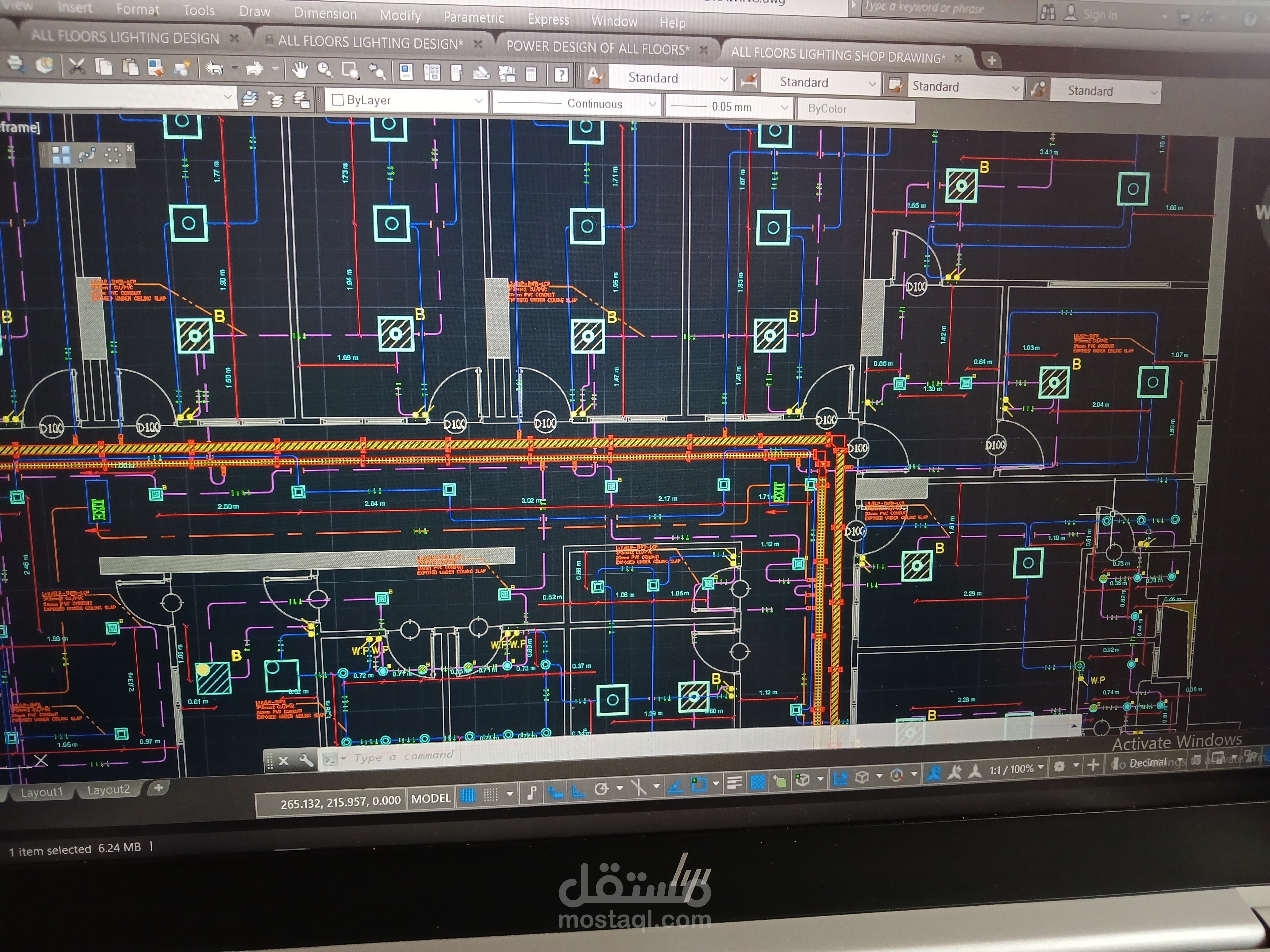The width and height of the screenshot is (1270, 952).
Task: Select the Zoom Realtime tool
Action: pyautogui.click(x=325, y=71)
